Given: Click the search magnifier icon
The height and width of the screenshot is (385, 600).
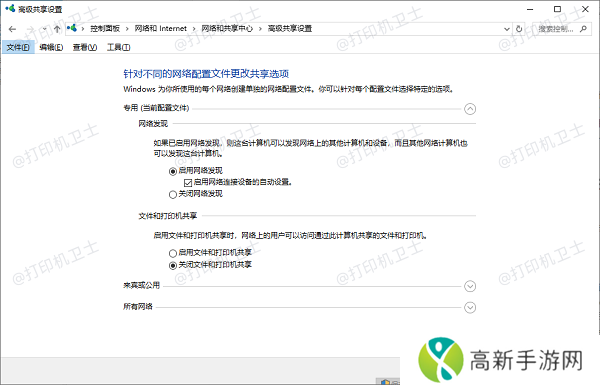Looking at the screenshot, I should click(x=583, y=29).
